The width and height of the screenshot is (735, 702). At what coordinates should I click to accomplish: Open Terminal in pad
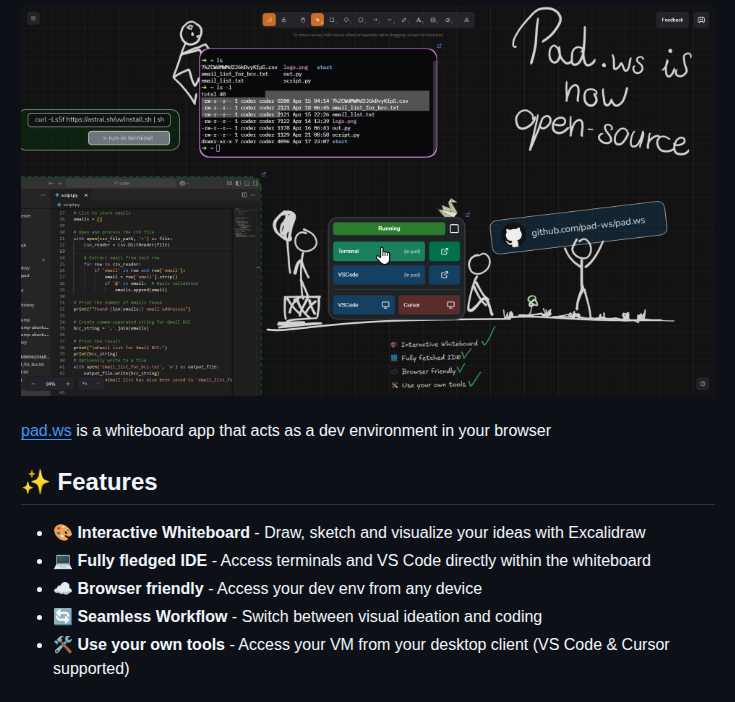(x=379, y=251)
